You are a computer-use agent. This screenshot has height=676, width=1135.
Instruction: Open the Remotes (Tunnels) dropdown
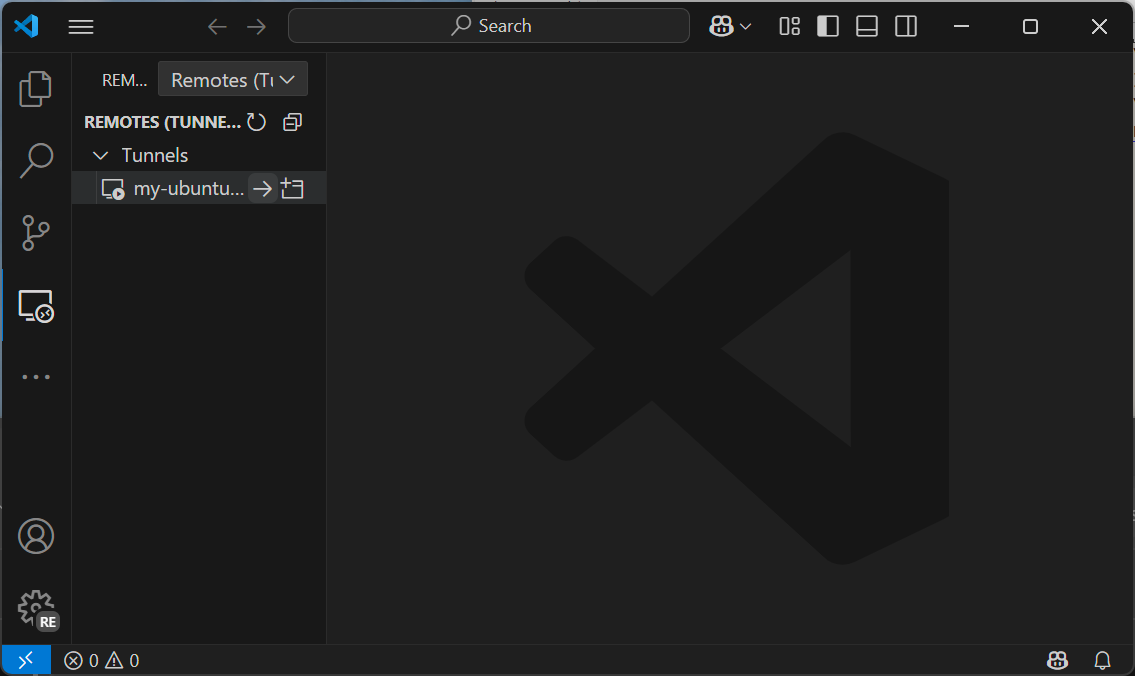click(x=233, y=79)
